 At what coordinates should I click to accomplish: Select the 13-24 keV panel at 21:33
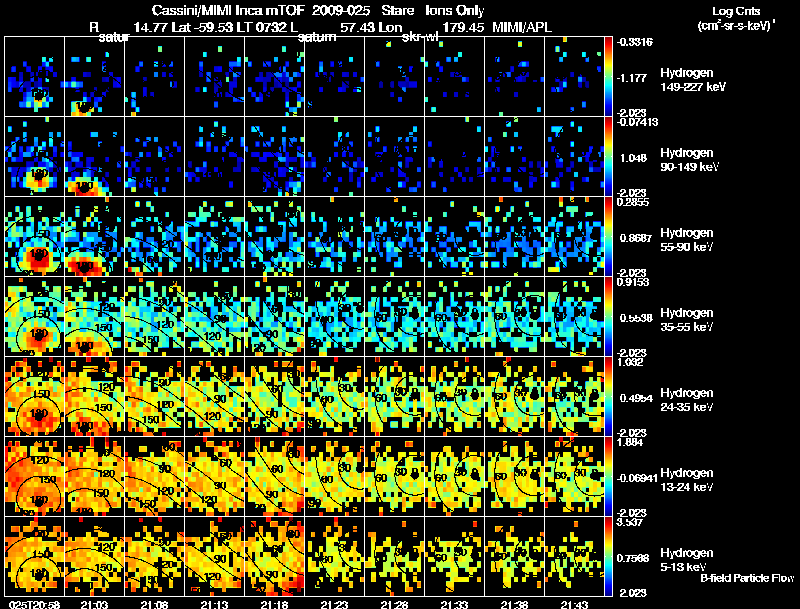(454, 477)
